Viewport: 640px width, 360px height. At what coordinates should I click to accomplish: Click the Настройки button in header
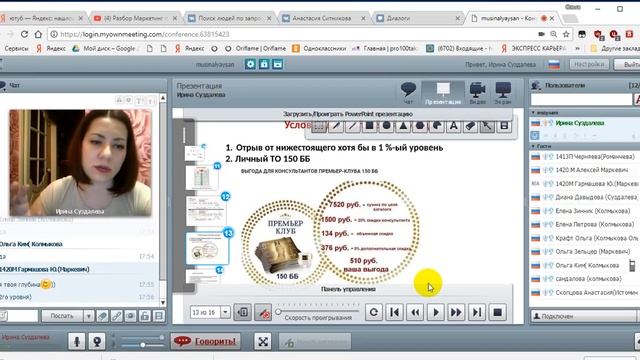point(589,64)
